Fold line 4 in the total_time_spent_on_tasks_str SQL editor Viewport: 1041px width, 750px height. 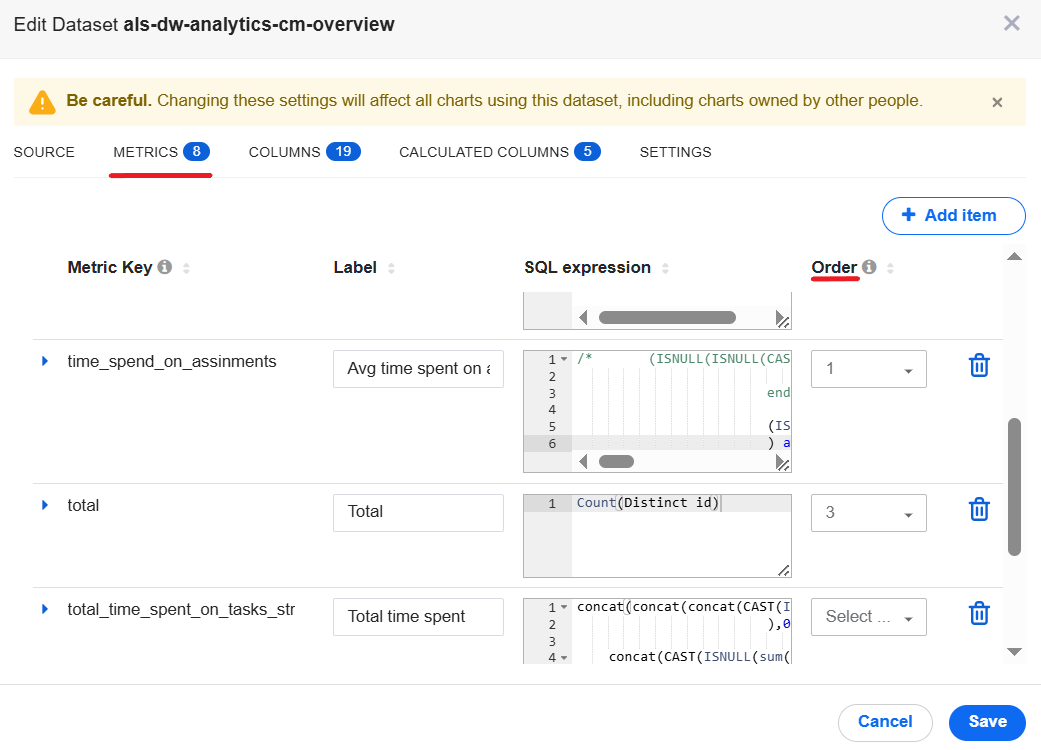(x=564, y=658)
